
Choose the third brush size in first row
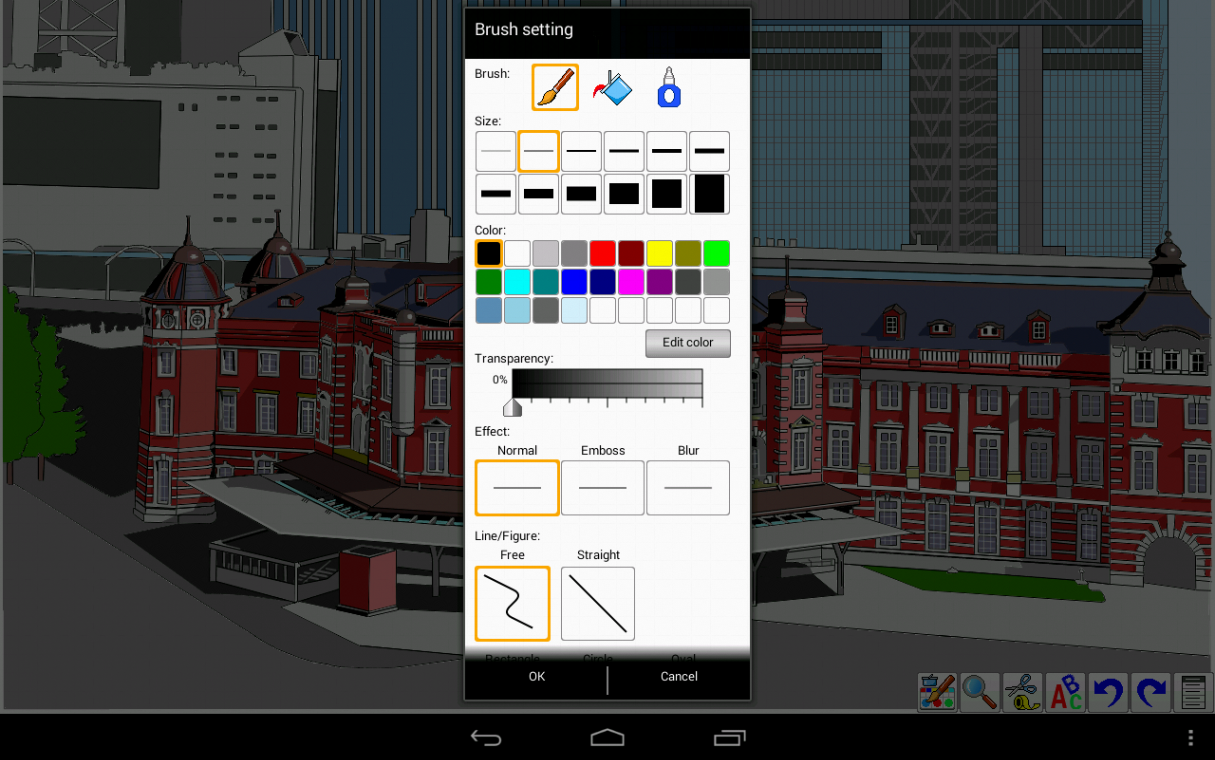click(x=581, y=151)
